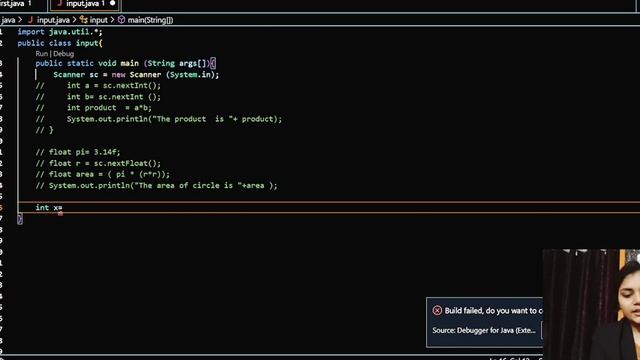This screenshot has width=640, height=360.
Task: Click the red error icon in Build failed notification
Action: click(x=437, y=311)
